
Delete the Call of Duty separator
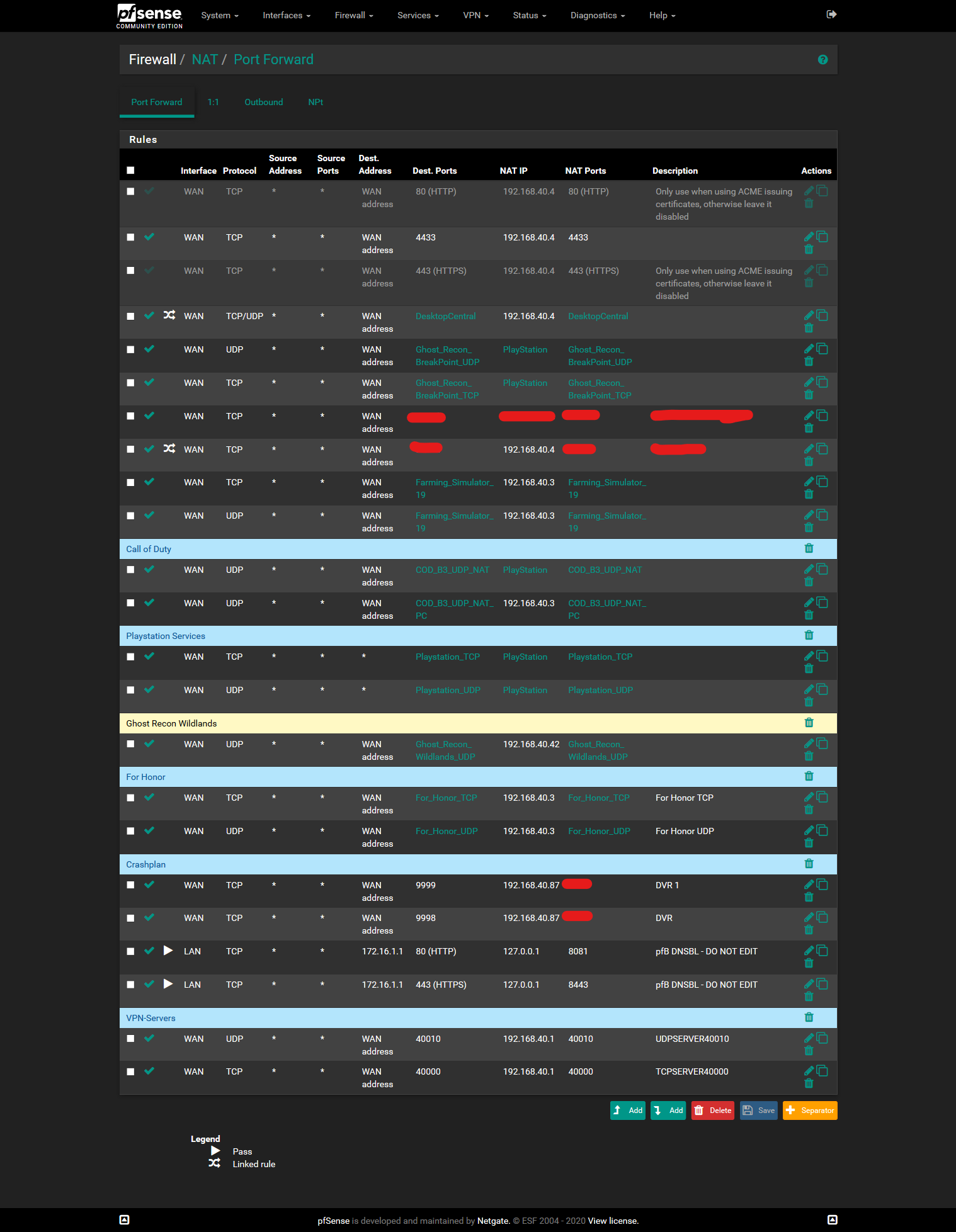(809, 548)
